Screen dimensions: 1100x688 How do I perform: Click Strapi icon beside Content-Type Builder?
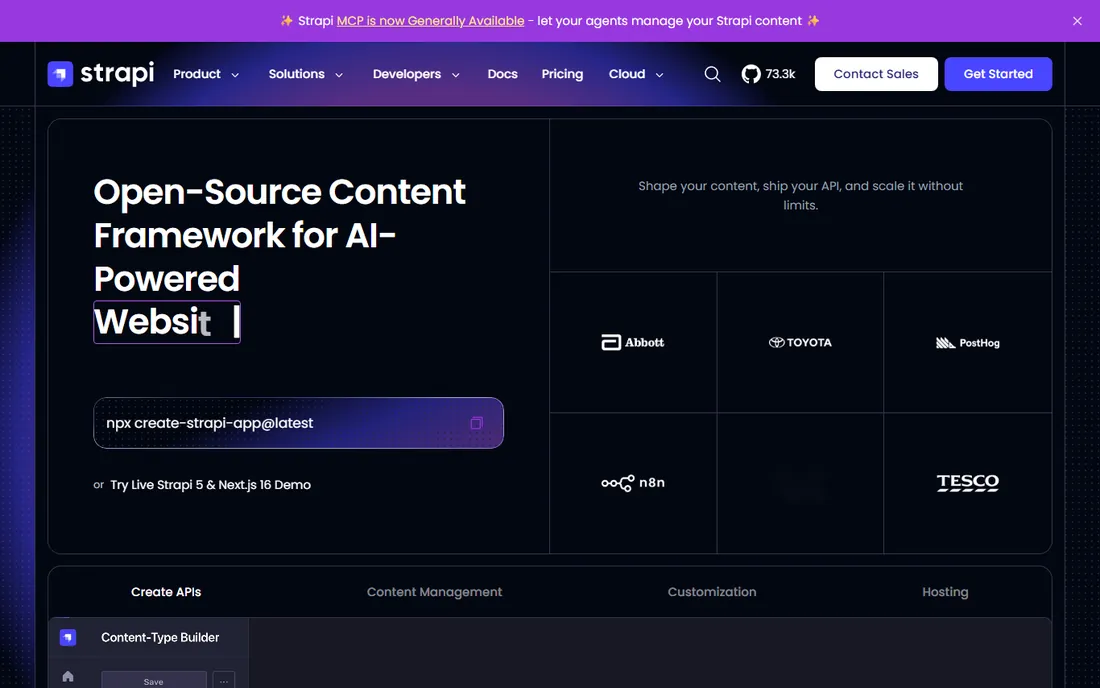click(x=67, y=637)
